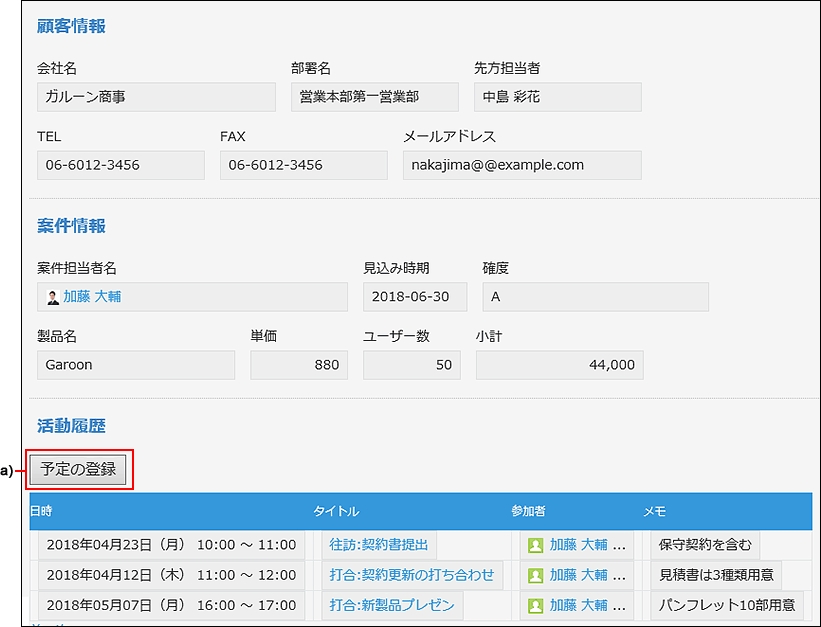Click the user icon beside 加藤 大輔 in 案件担当者名
This screenshot has height=627, width=821.
[53, 297]
